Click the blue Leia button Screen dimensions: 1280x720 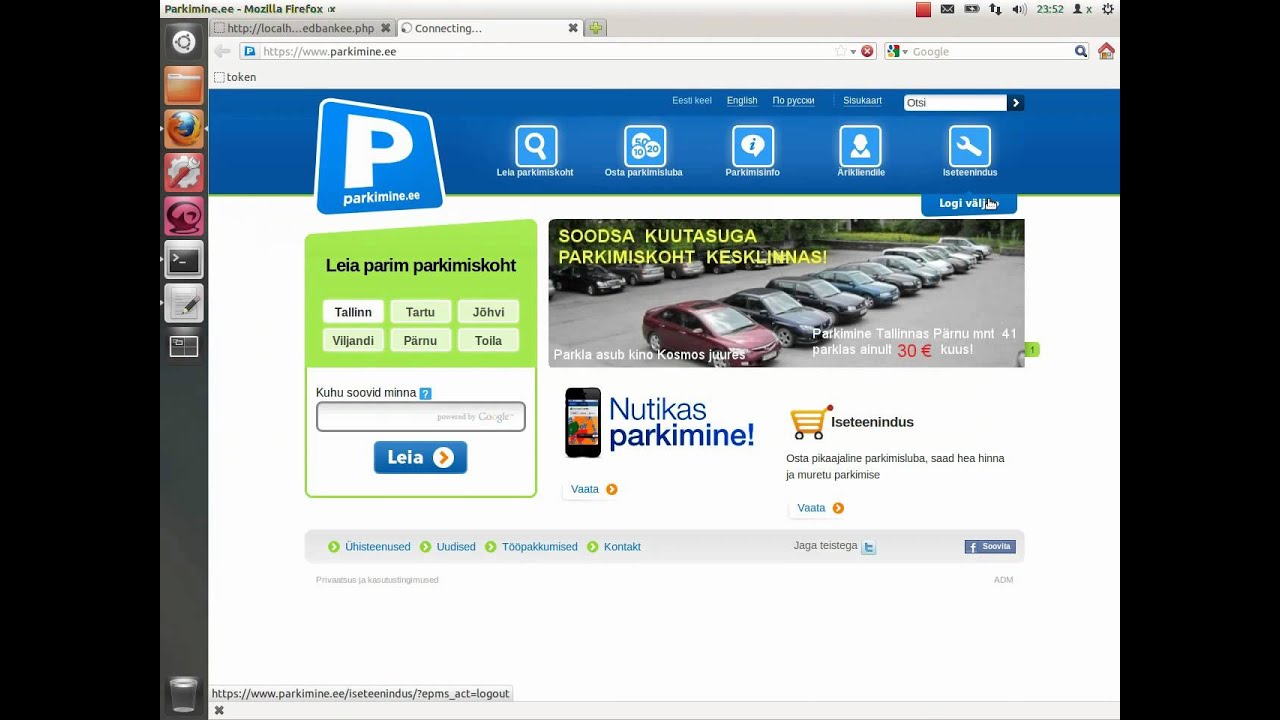pos(420,457)
